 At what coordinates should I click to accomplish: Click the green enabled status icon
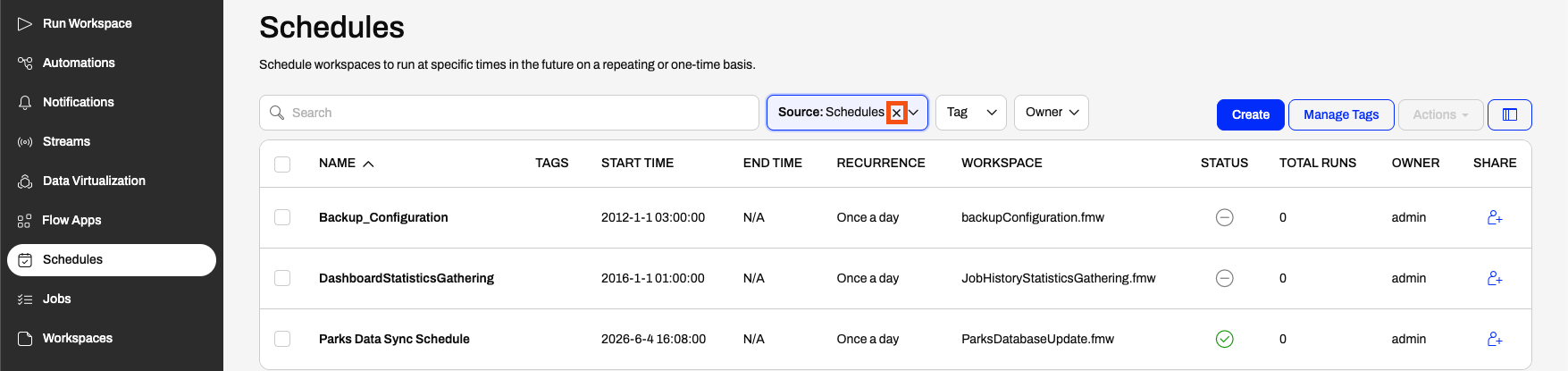point(1225,339)
